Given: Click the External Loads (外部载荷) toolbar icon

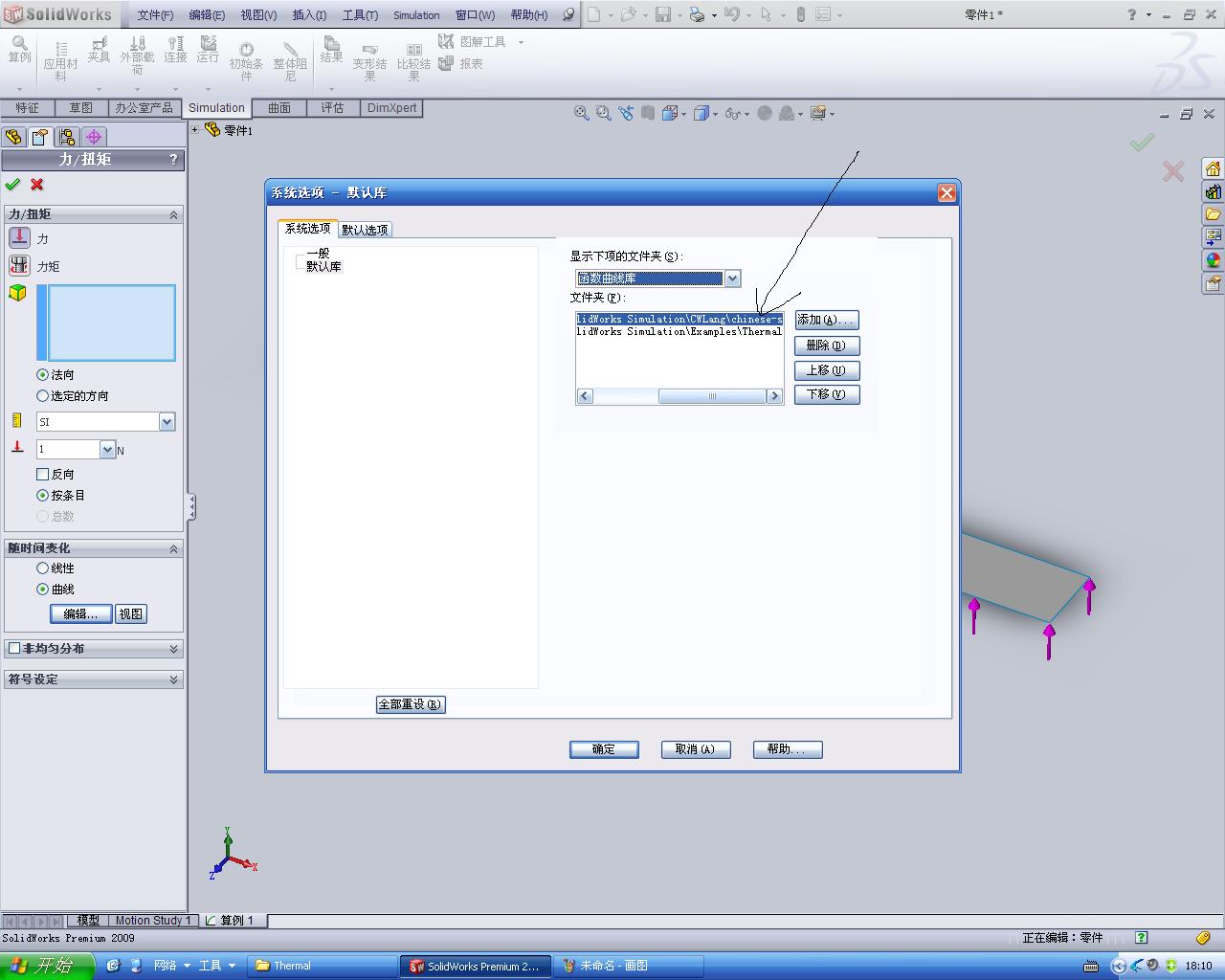Looking at the screenshot, I should tap(137, 56).
